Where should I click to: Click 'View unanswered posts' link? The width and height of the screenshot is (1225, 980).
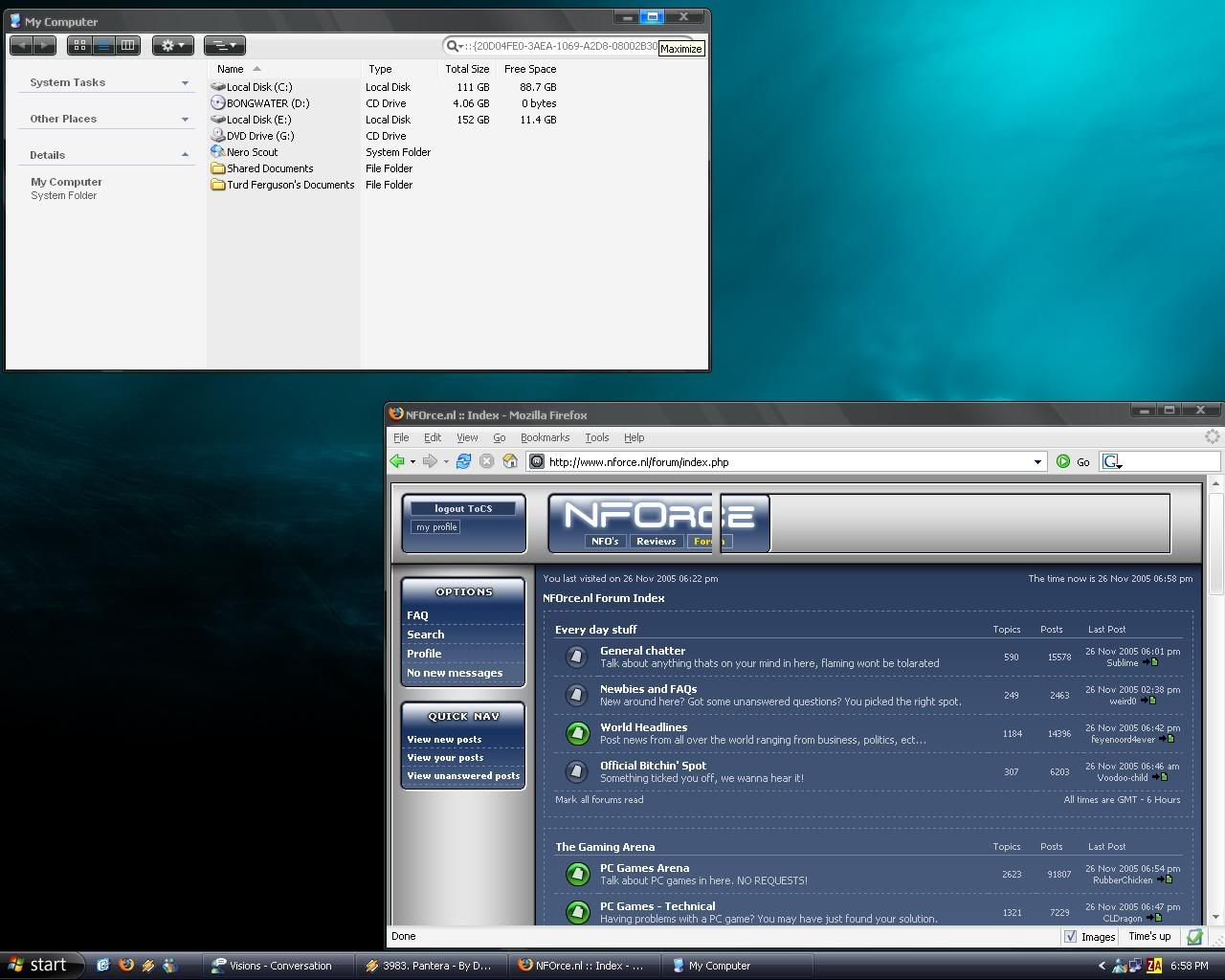point(463,776)
